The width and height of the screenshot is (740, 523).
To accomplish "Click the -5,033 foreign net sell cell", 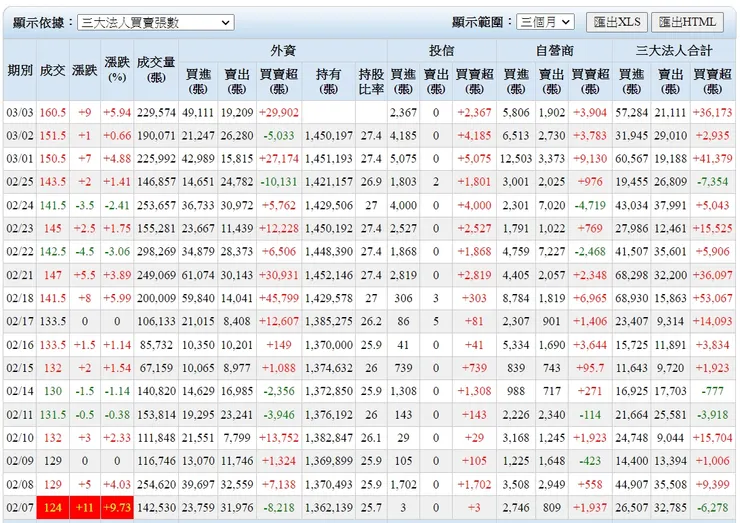I will [x=279, y=135].
